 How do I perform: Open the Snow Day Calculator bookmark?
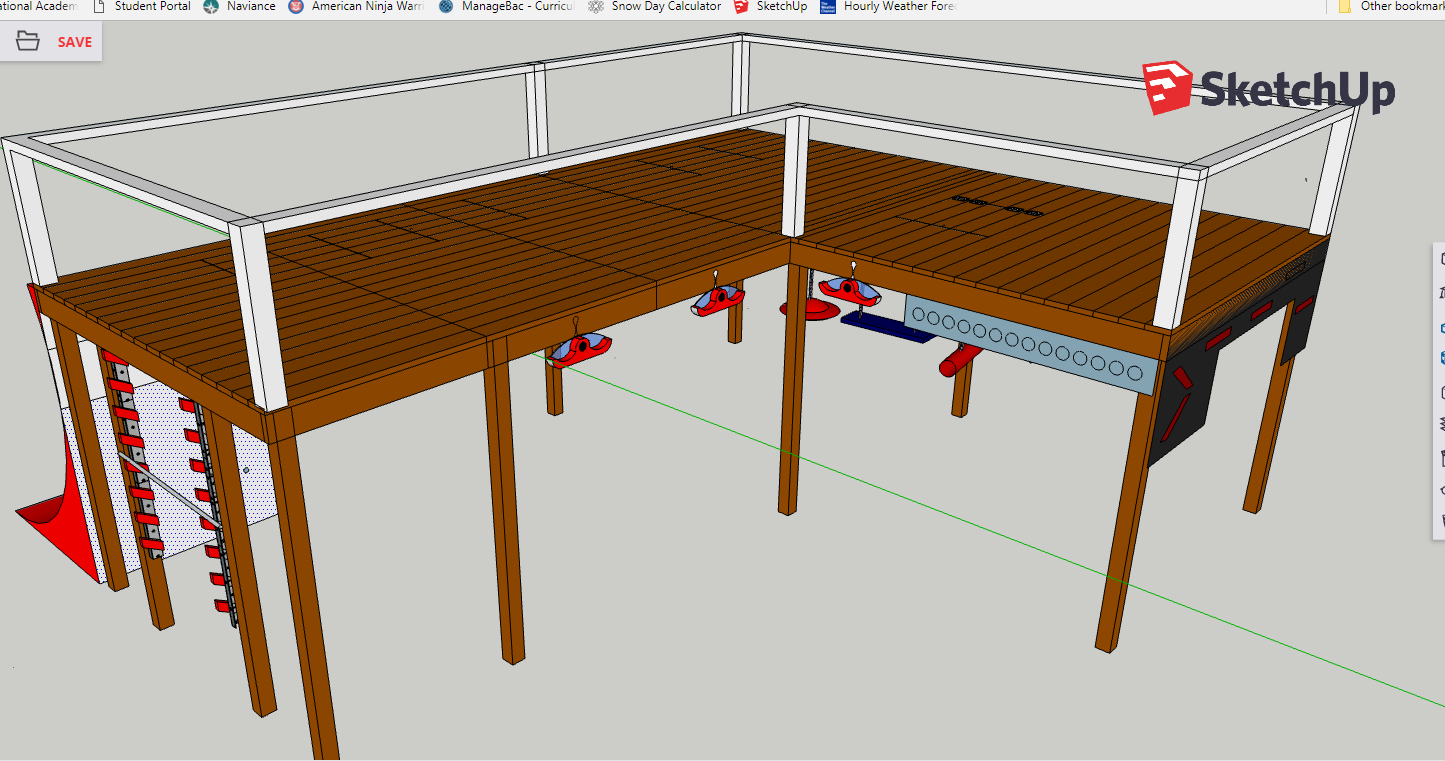click(655, 6)
